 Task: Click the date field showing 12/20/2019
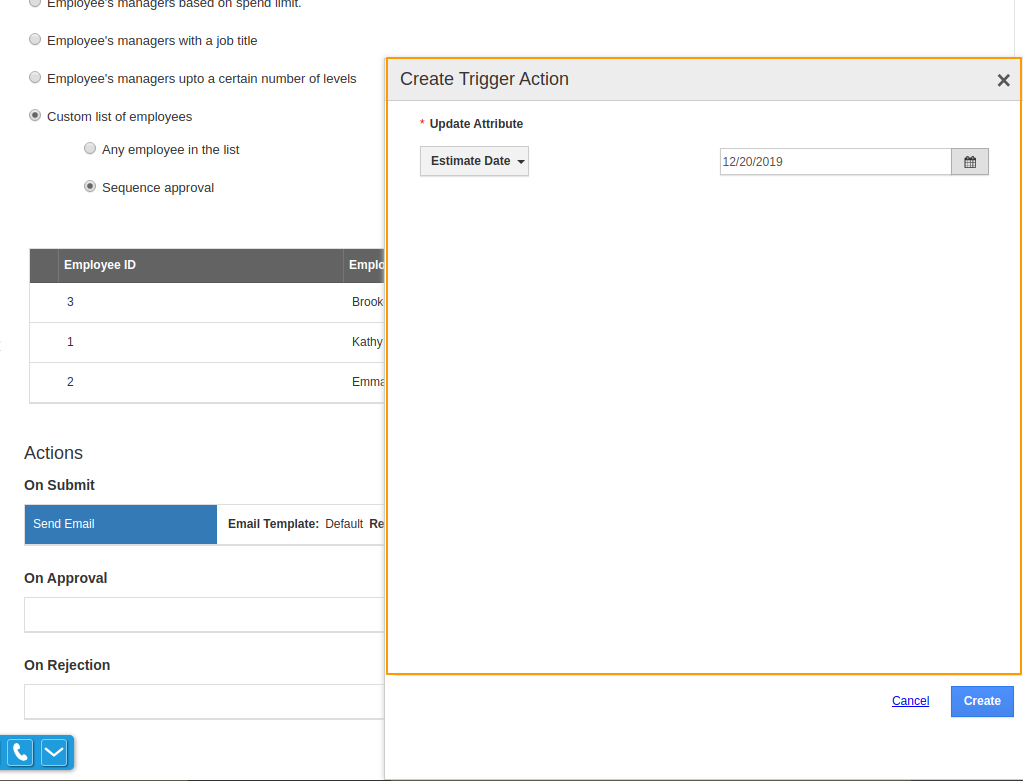[x=834, y=162]
